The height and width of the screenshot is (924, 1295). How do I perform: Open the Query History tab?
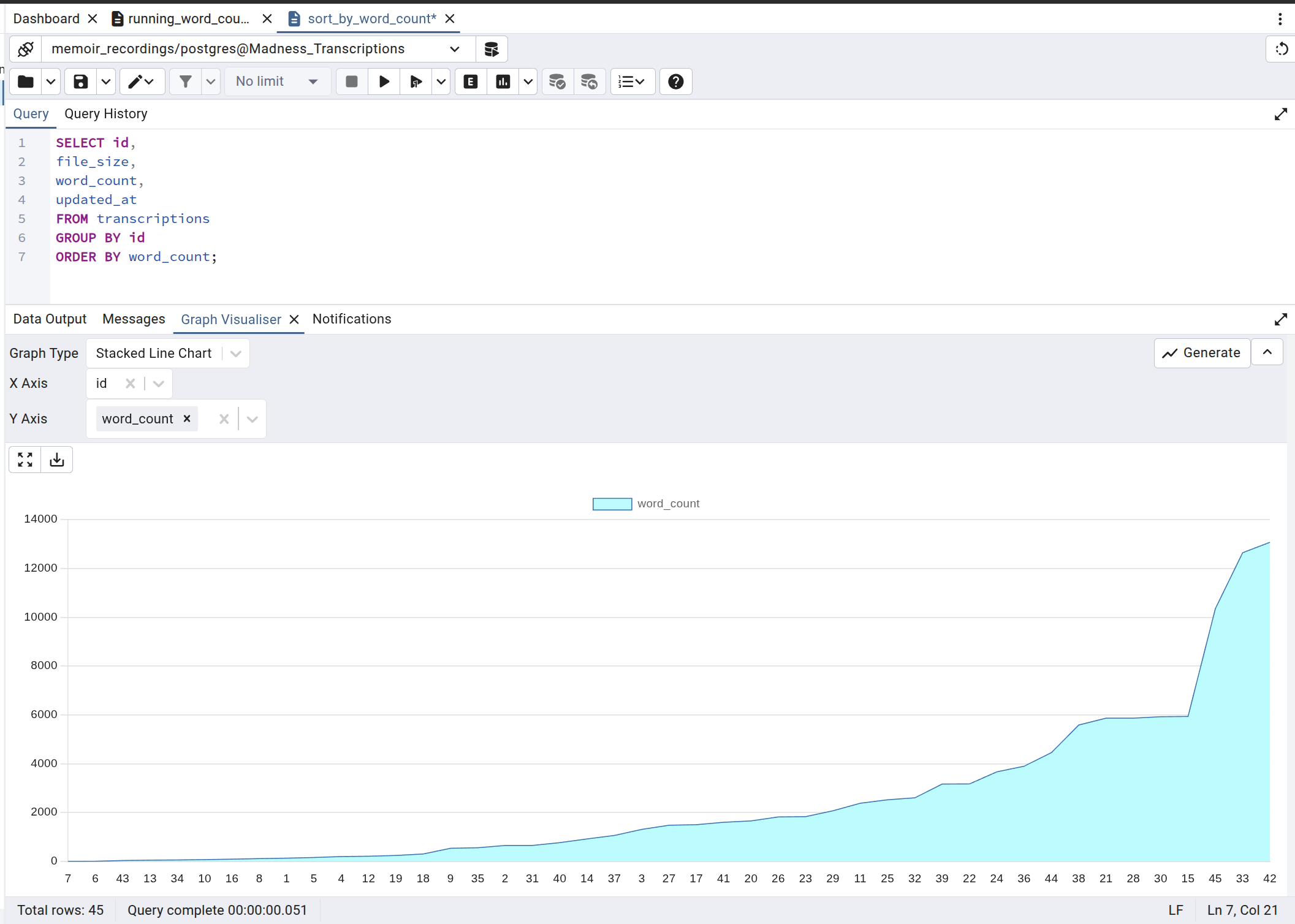click(x=105, y=114)
